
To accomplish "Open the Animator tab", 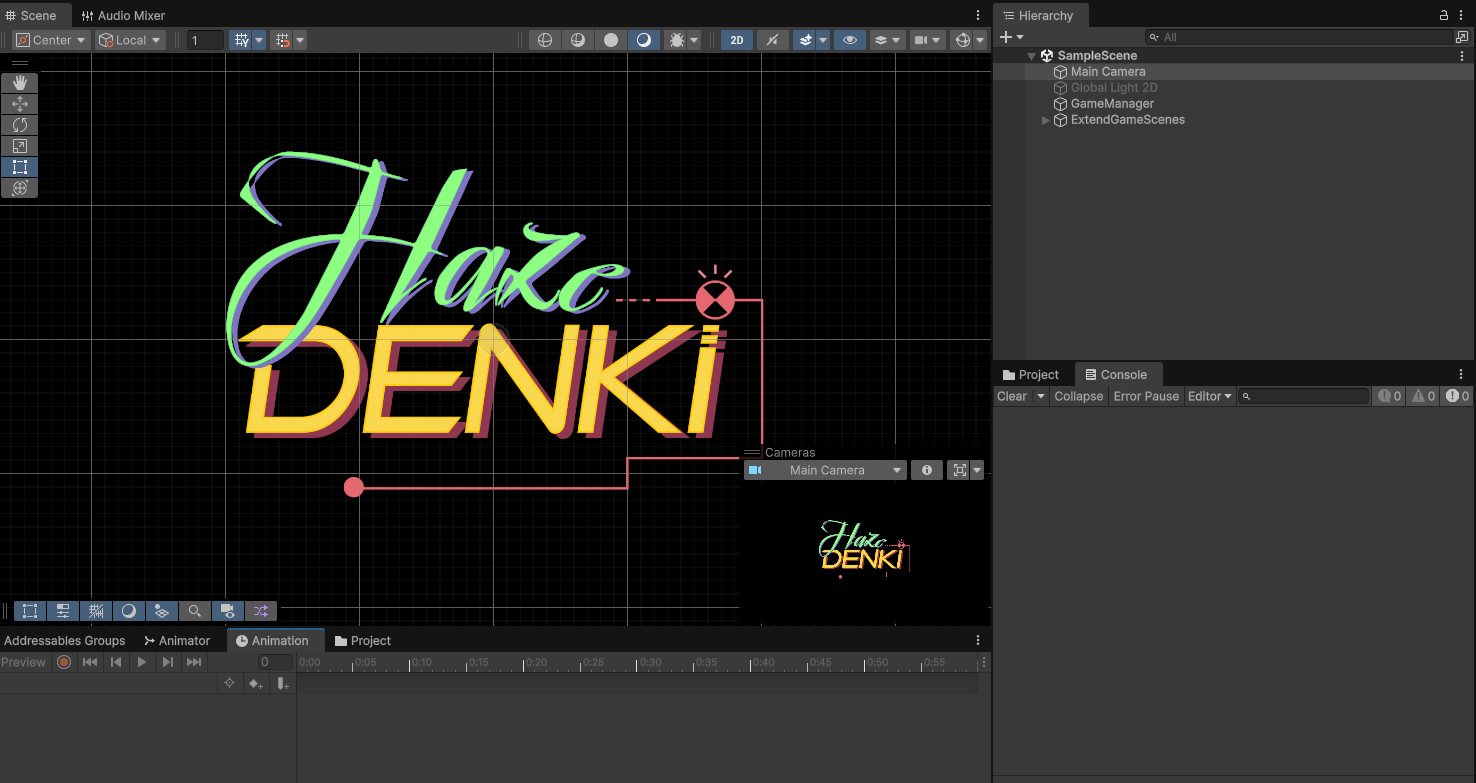I will tap(177, 640).
